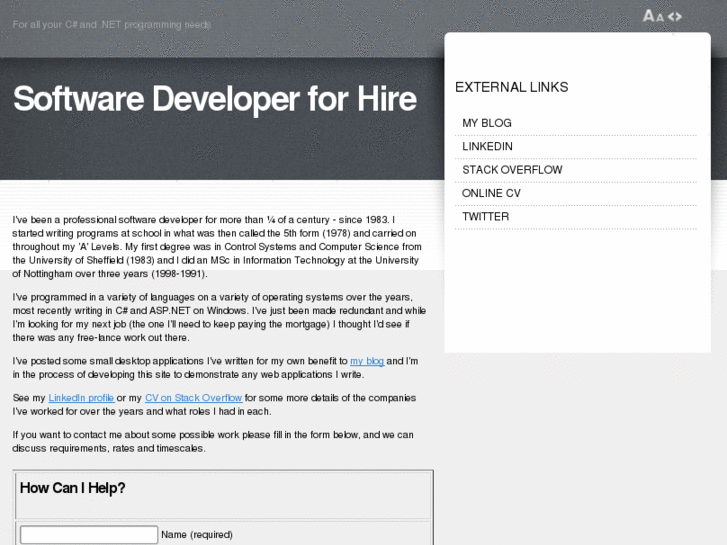Click the EXTERNAL LINKS heading

(x=511, y=87)
